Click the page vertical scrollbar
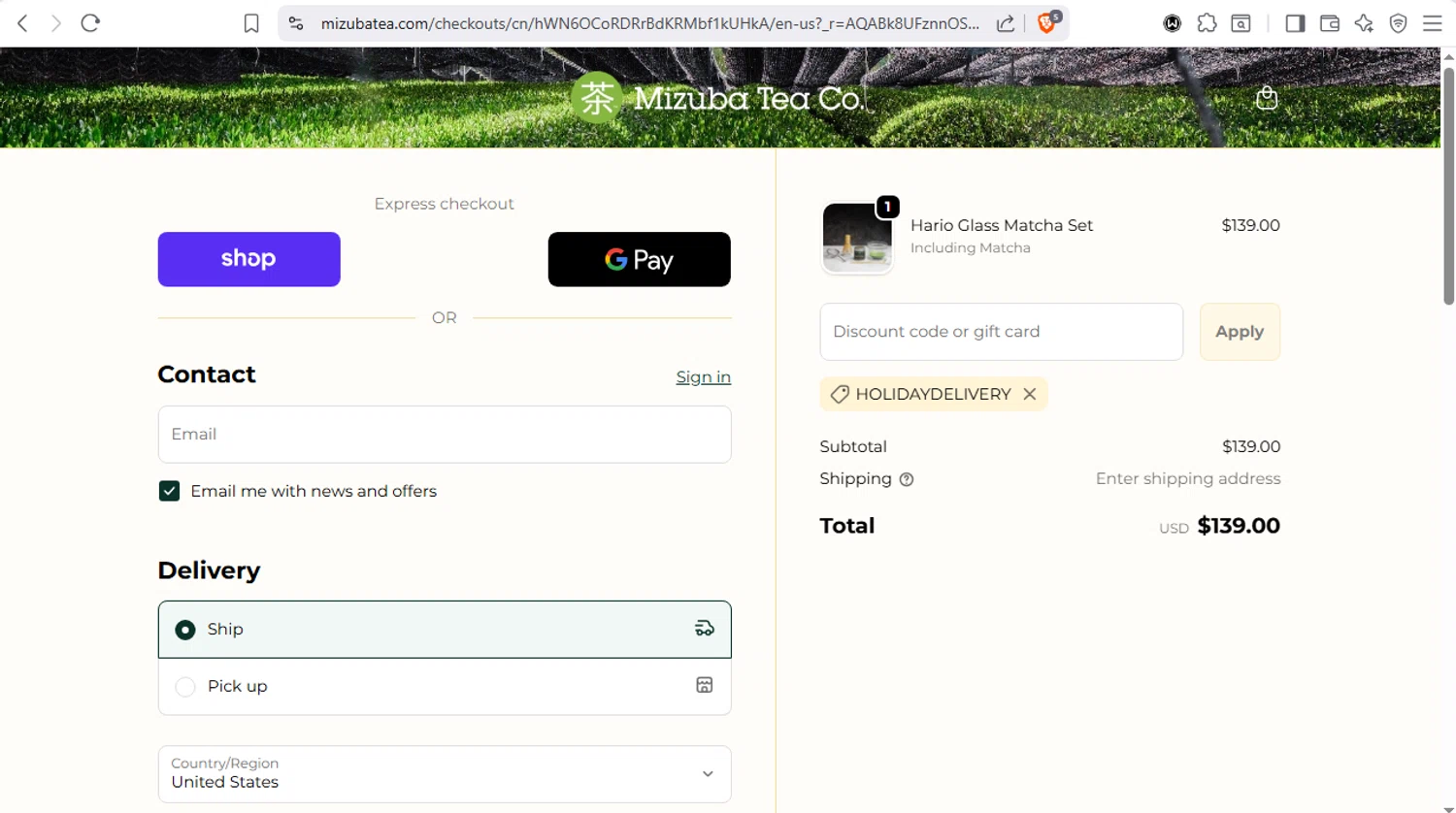This screenshot has width=1456, height=813. pos(1448,184)
